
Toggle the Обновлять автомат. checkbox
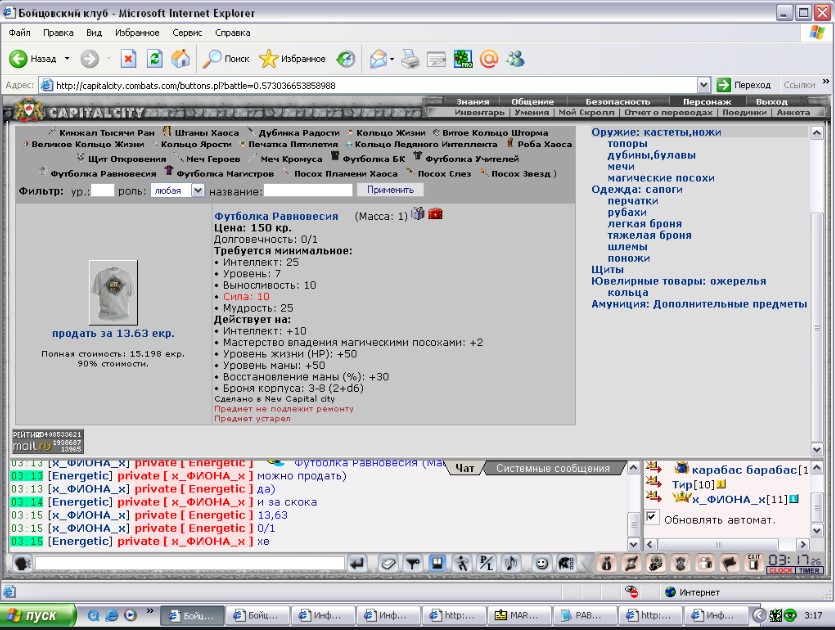click(x=652, y=517)
